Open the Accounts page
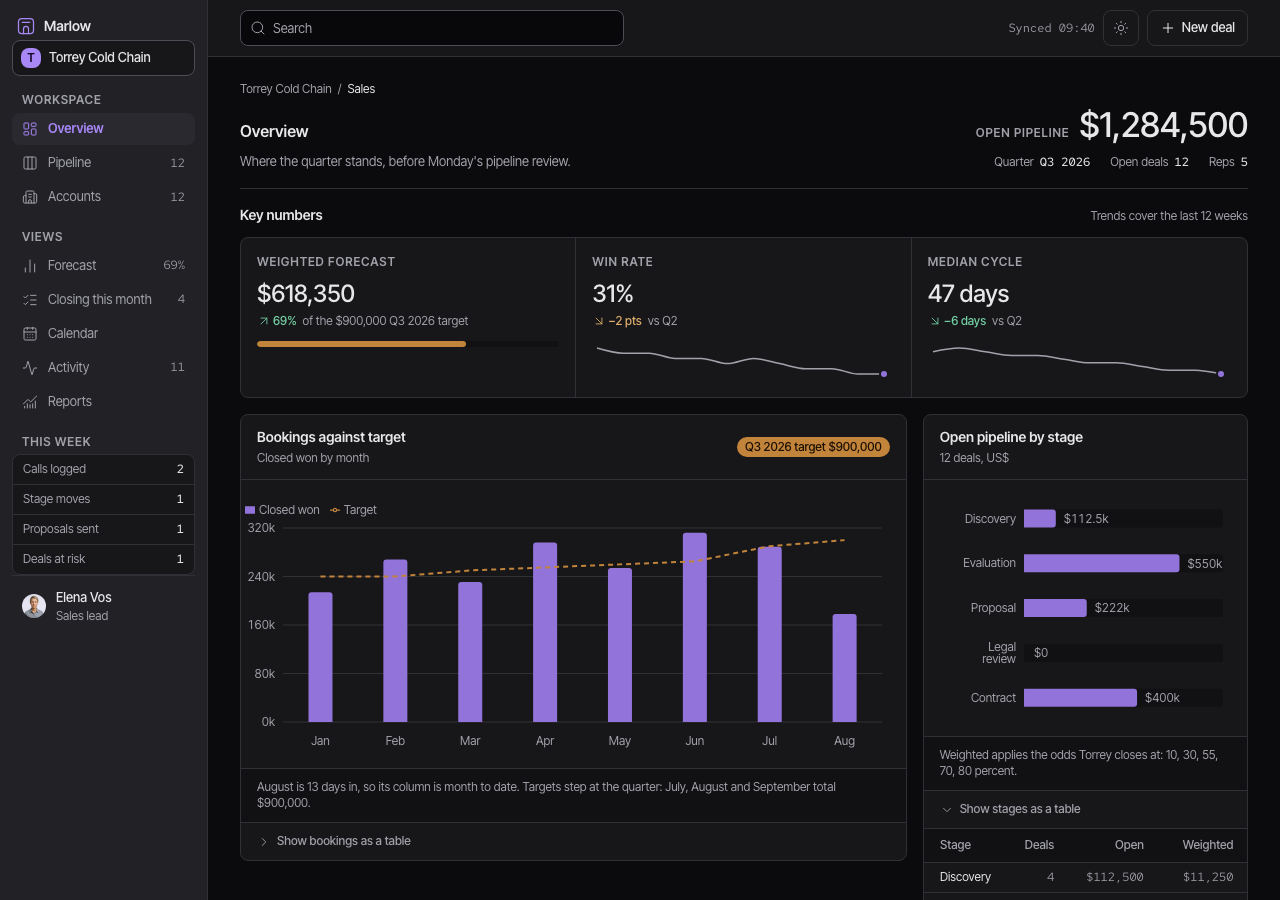1280x900 pixels. click(103, 197)
